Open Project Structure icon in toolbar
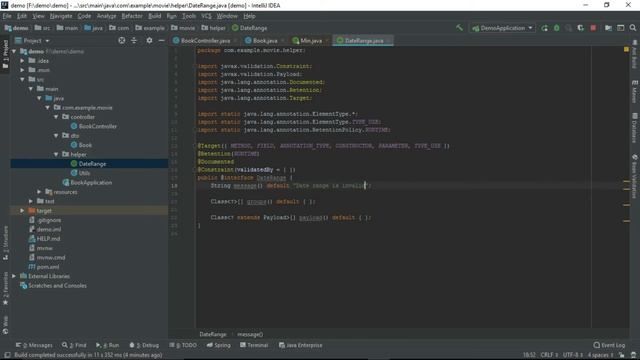Viewport: 640px width, 360px height. (608, 28)
